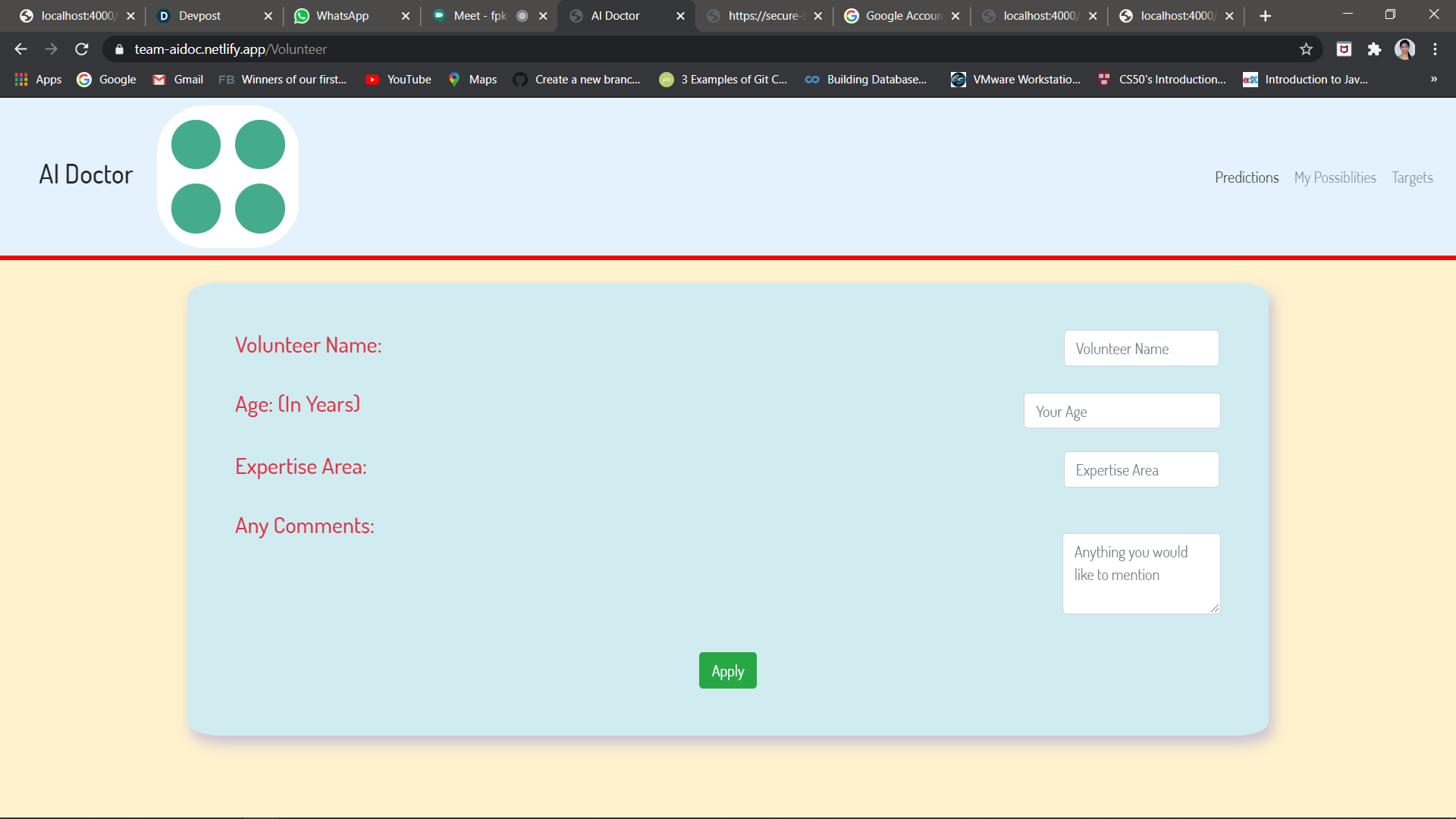This screenshot has width=1456, height=819.
Task: Open a new tab with the plus button
Action: [1265, 16]
